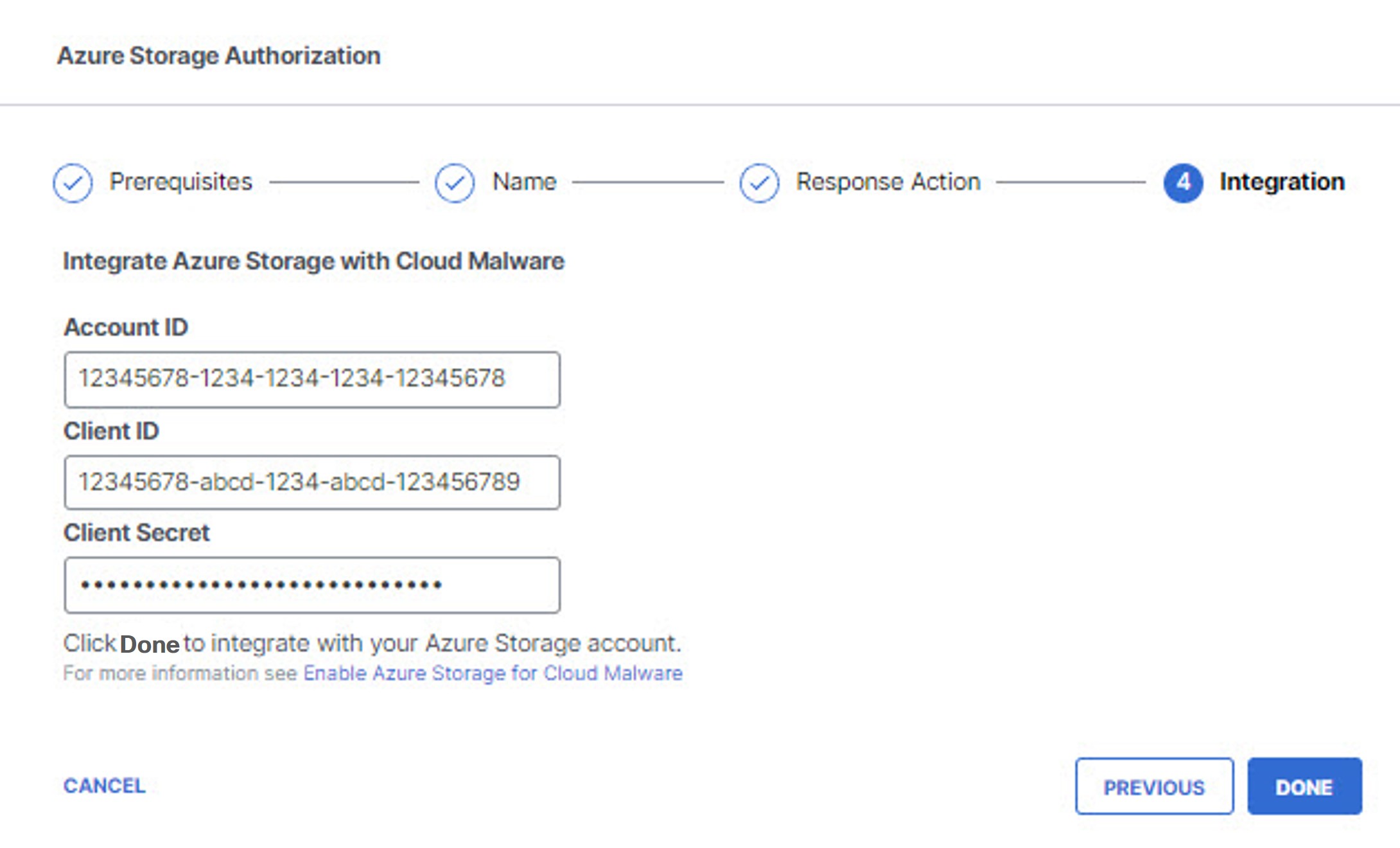This screenshot has width=1400, height=848.
Task: Go to the Prerequisites step label
Action: [x=180, y=182]
